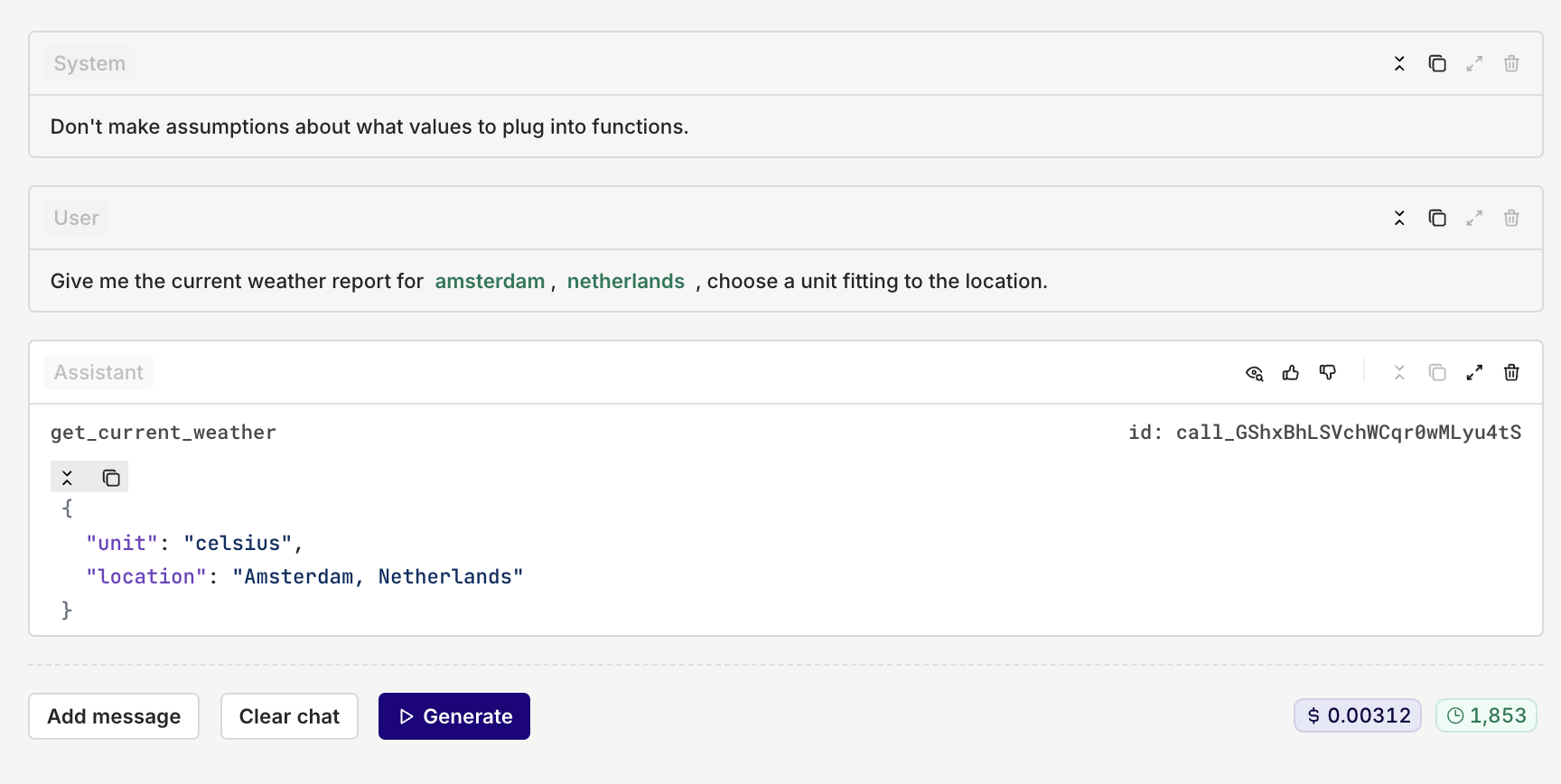The height and width of the screenshot is (784, 1561).
Task: Click the Assistant role label
Action: click(98, 372)
